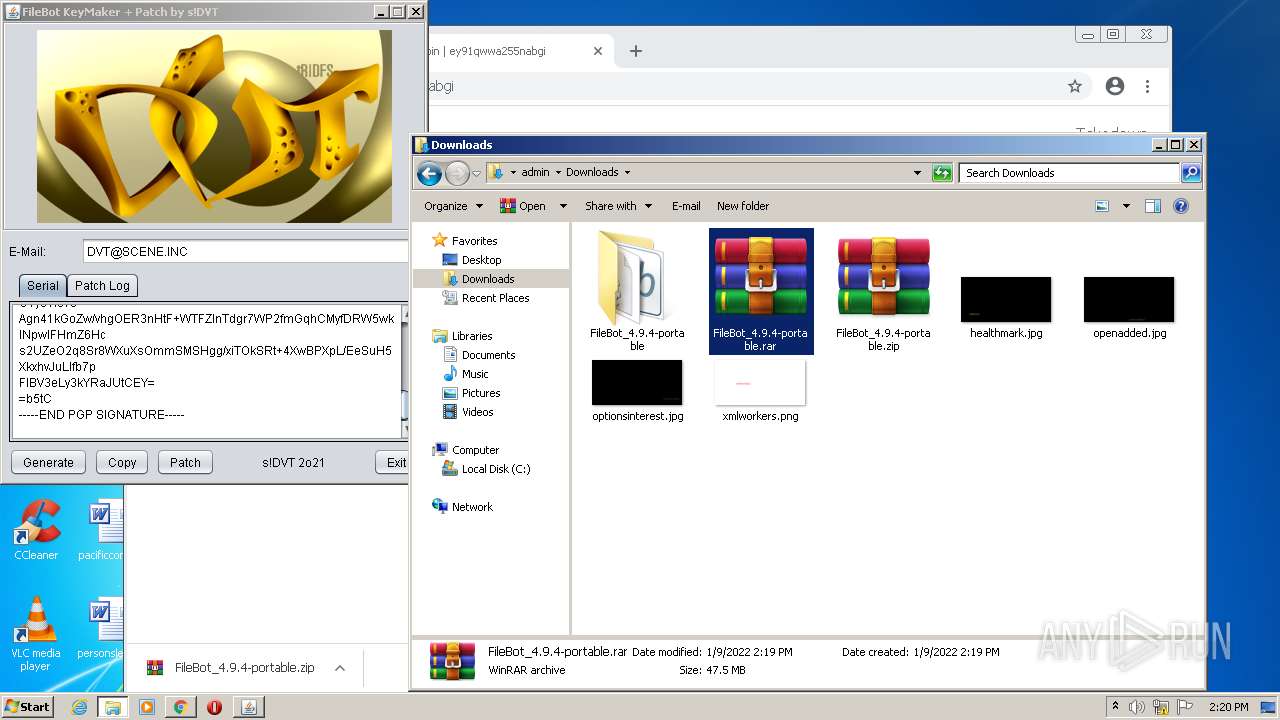Open Chrome profile avatar icon
Image resolution: width=1280 pixels, height=720 pixels.
1115,86
